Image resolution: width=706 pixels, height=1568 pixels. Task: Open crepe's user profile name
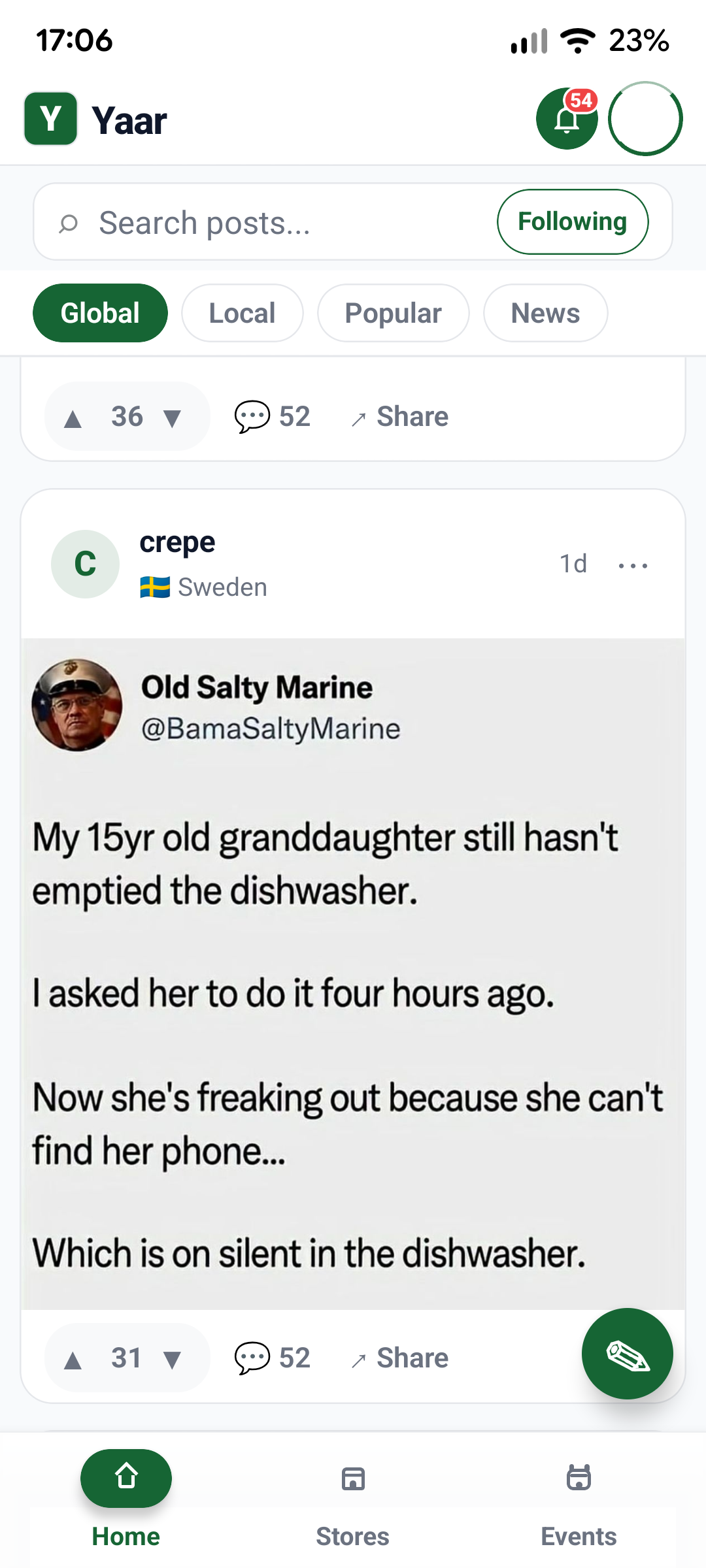tap(177, 542)
